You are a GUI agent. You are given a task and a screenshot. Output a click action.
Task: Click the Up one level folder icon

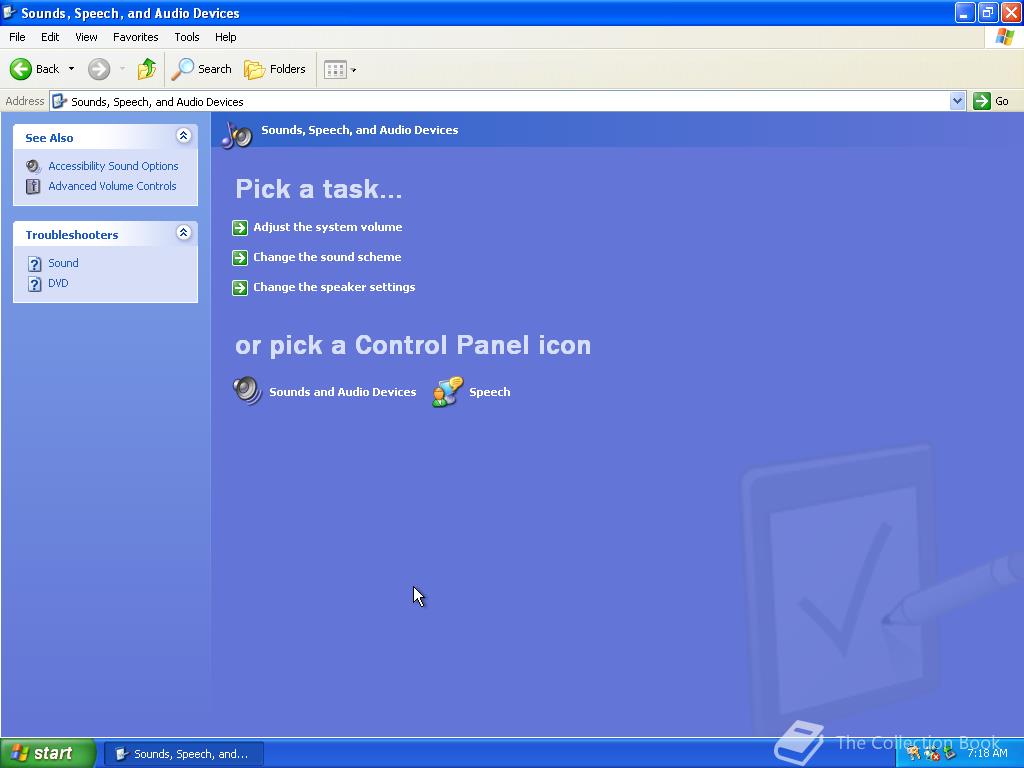coord(146,69)
